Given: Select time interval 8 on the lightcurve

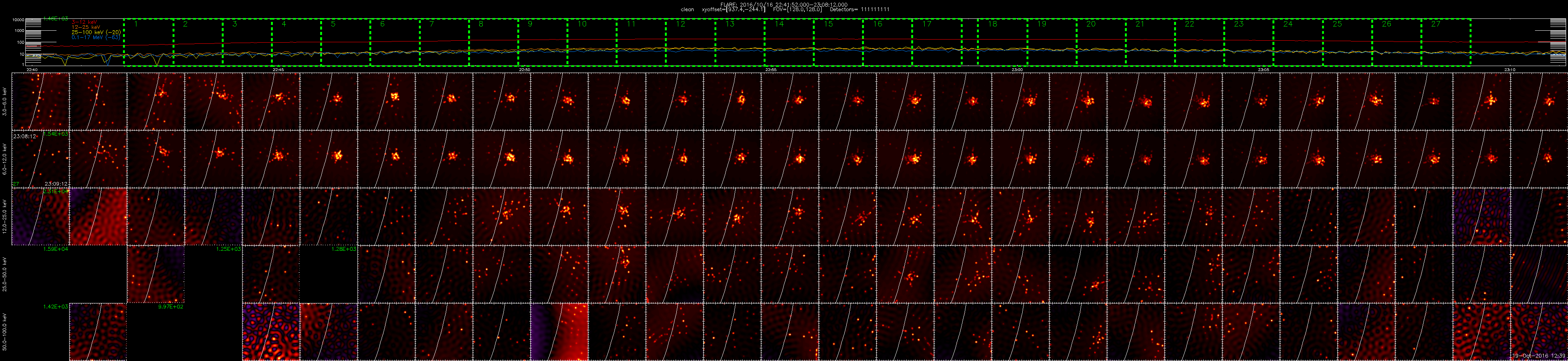Looking at the screenshot, I should point(494,42).
